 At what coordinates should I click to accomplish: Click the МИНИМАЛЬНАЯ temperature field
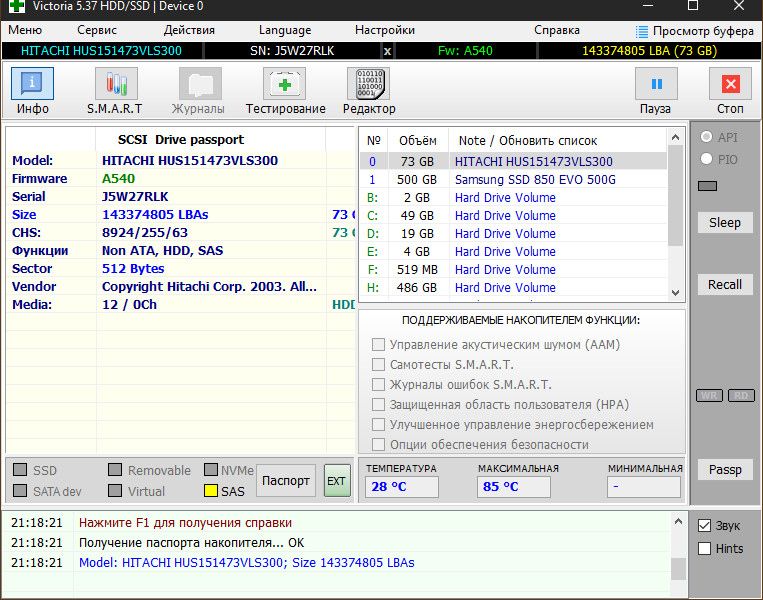click(643, 486)
